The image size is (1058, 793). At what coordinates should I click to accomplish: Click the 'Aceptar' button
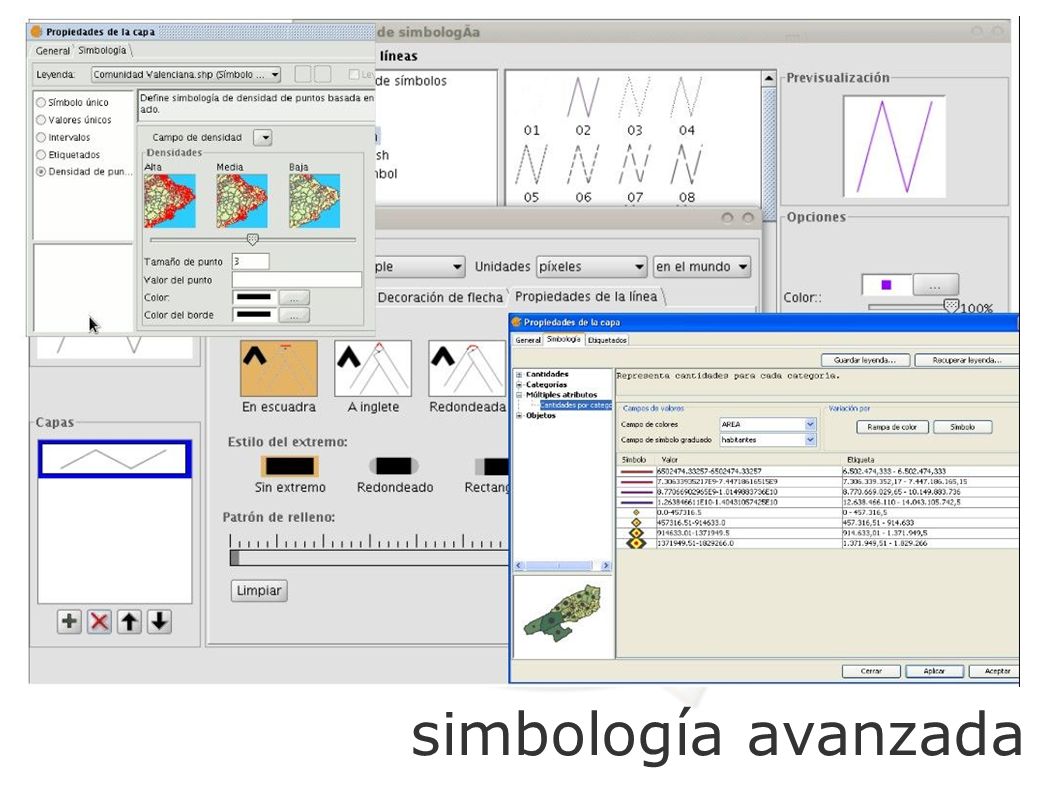pyautogui.click(x=993, y=671)
